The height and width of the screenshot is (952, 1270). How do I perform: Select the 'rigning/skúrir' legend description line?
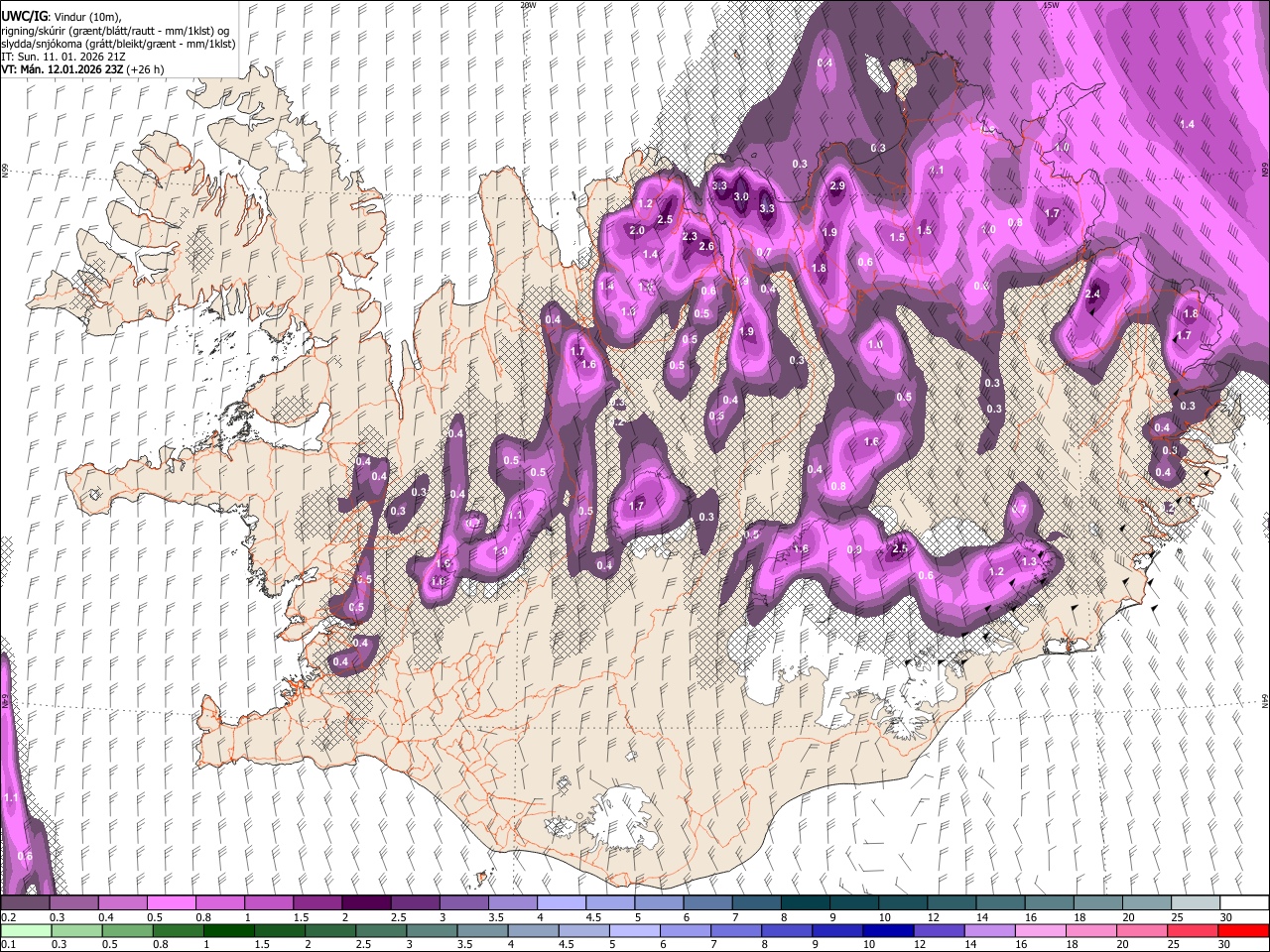pyautogui.click(x=117, y=30)
